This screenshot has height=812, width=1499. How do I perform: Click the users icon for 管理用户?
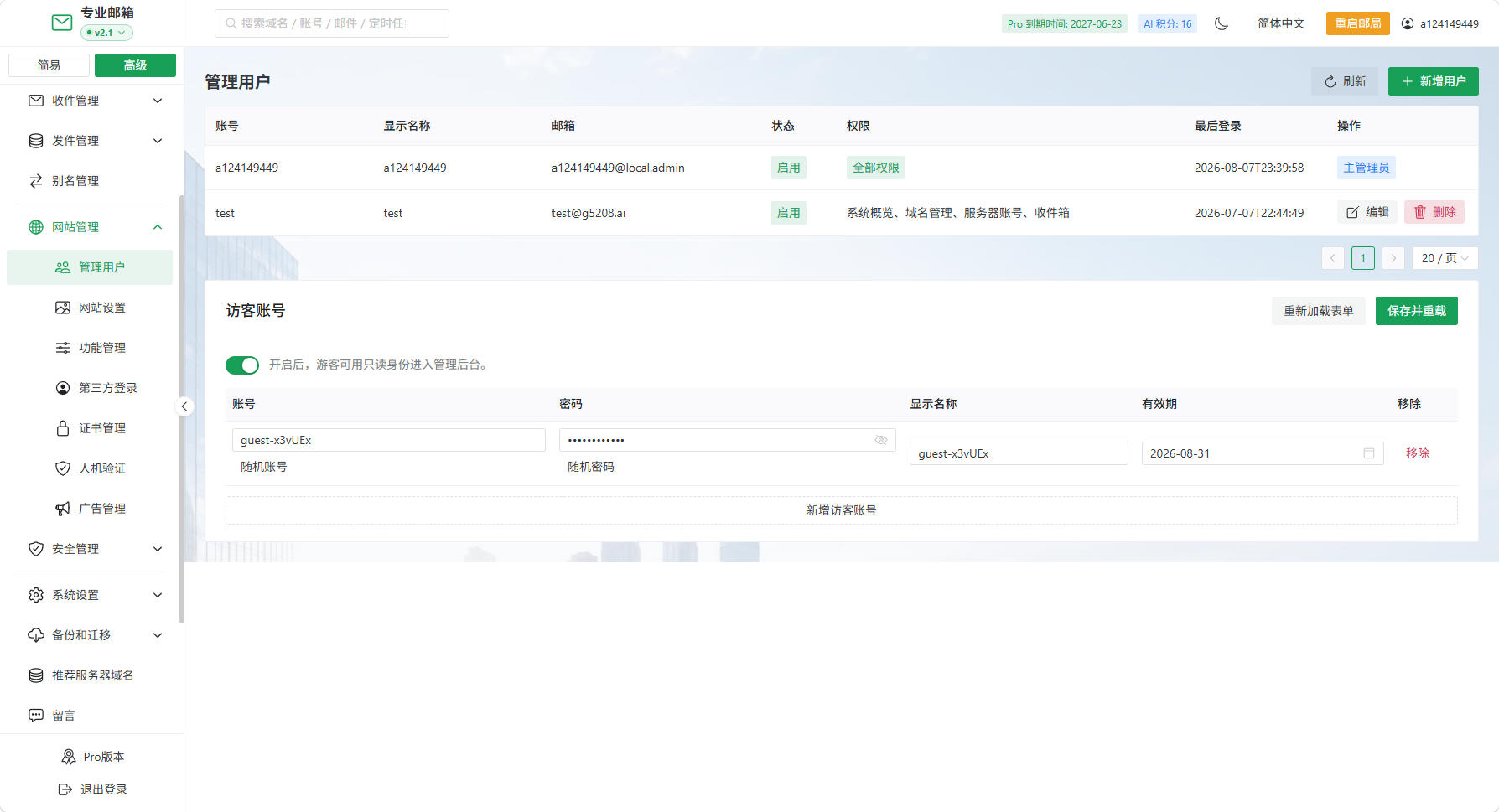(x=63, y=267)
